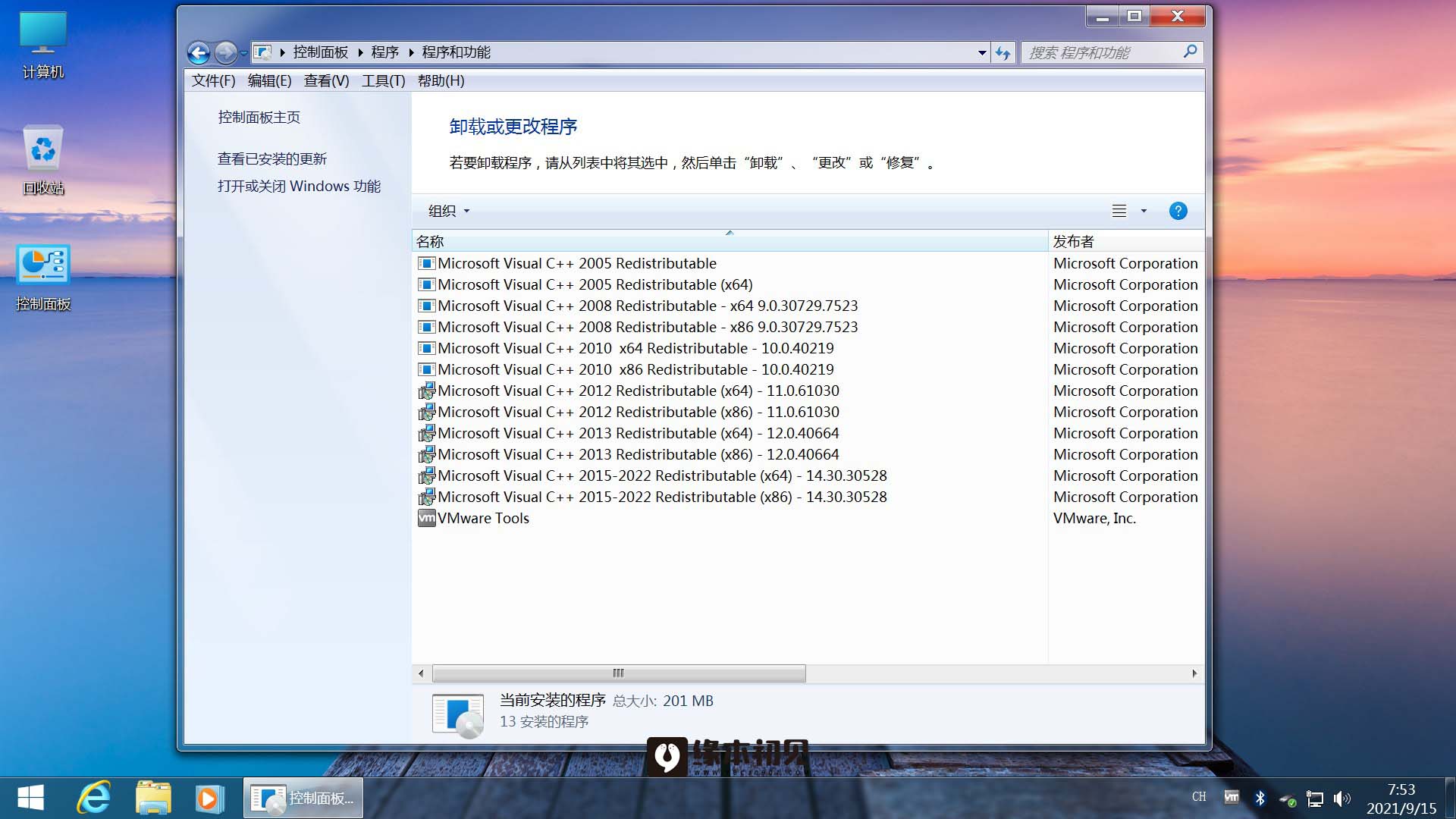This screenshot has width=1456, height=819.
Task: Open the 回收站 desktop icon
Action: click(43, 159)
